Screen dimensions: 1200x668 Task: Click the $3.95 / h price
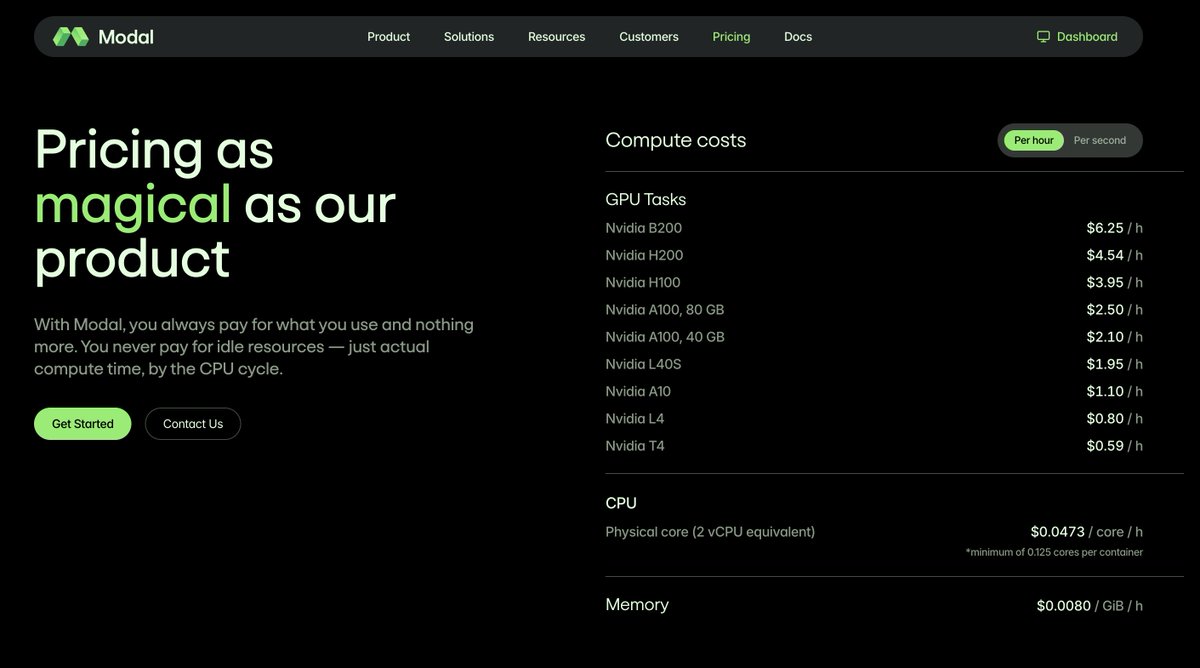click(1115, 282)
